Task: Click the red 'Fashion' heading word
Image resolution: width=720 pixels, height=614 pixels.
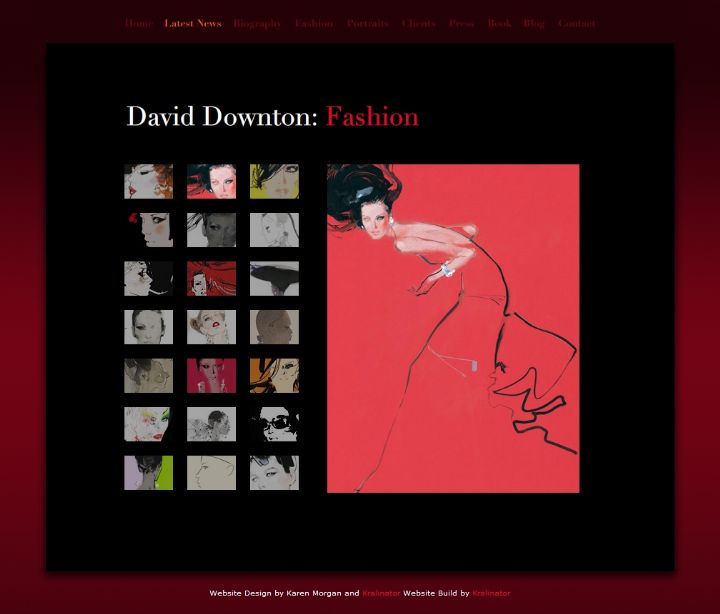Action: (372, 116)
